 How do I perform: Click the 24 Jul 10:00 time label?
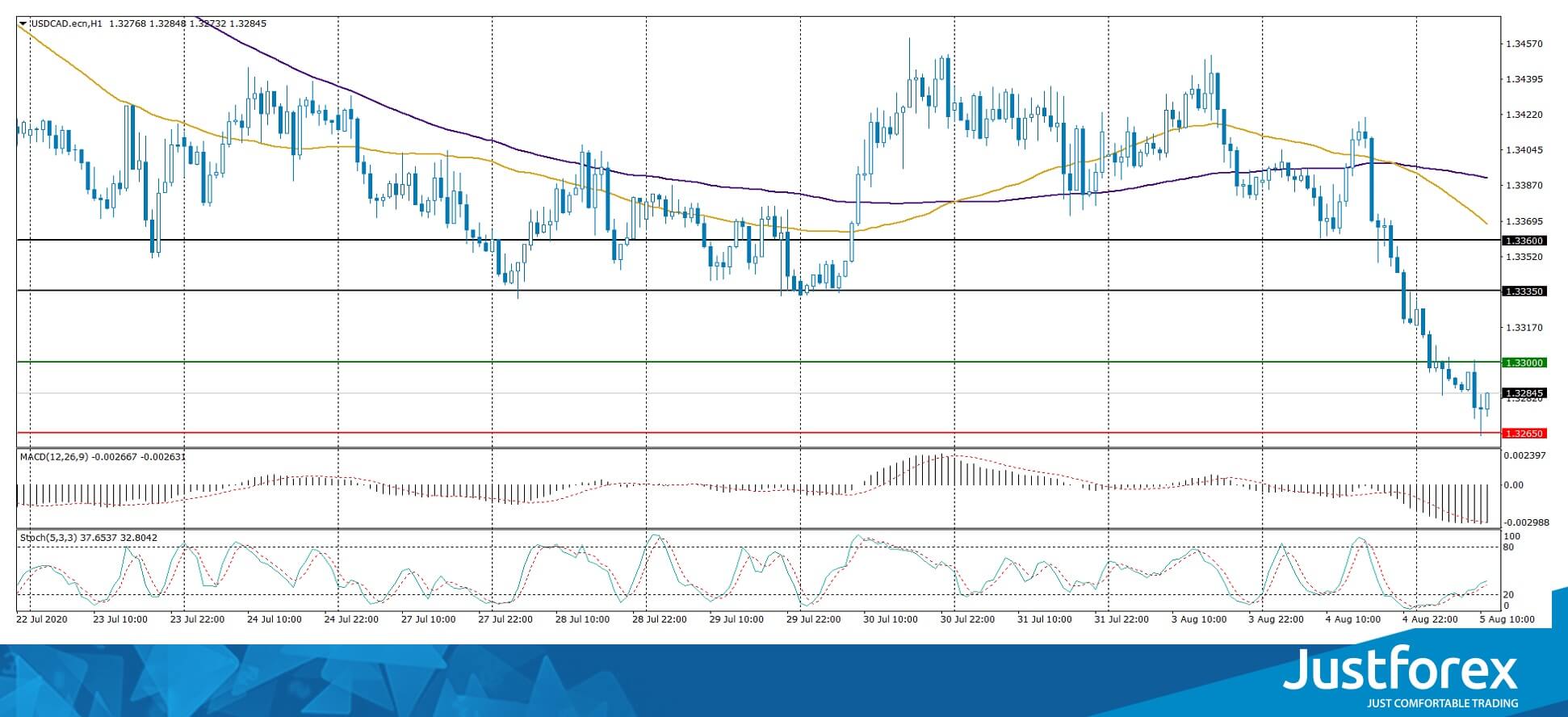pos(275,620)
